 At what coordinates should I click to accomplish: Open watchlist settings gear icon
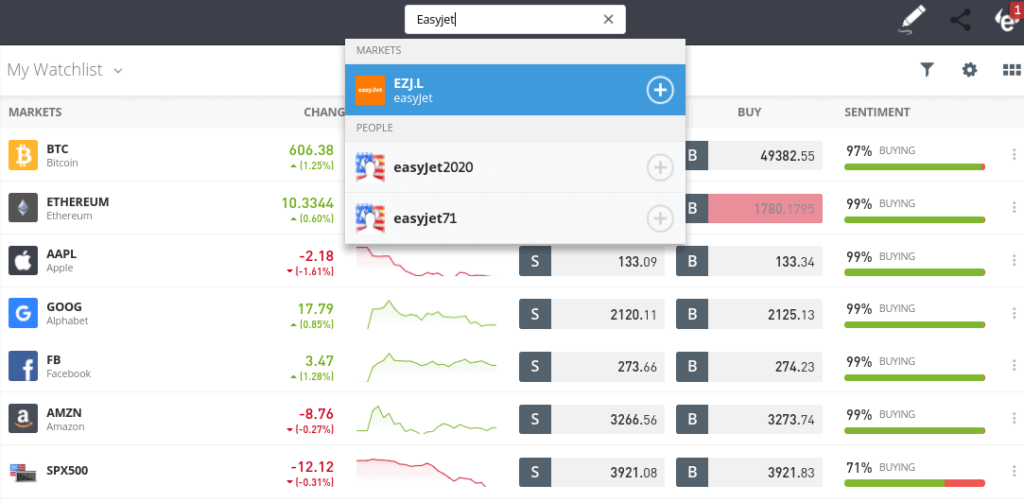969,70
